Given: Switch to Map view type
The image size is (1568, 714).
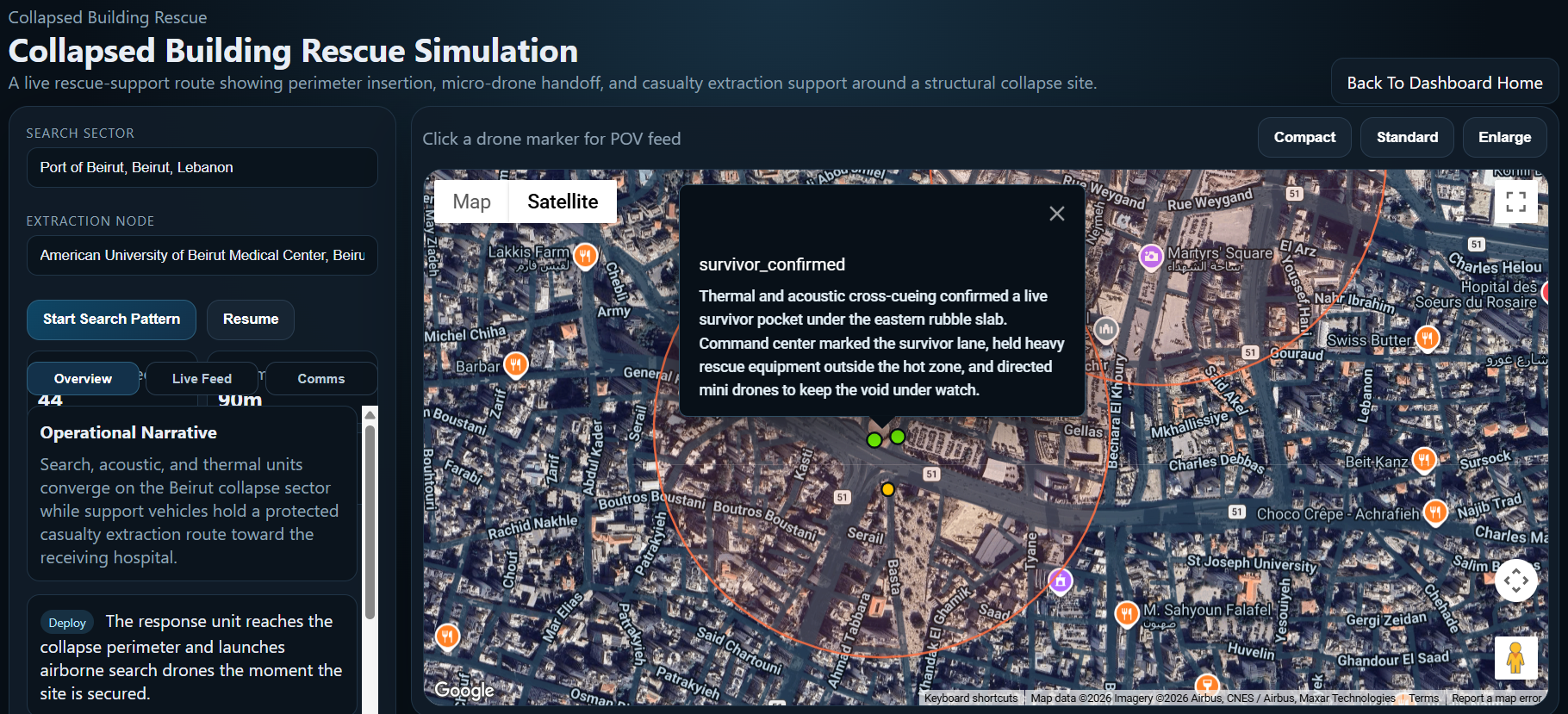Looking at the screenshot, I should [x=471, y=202].
